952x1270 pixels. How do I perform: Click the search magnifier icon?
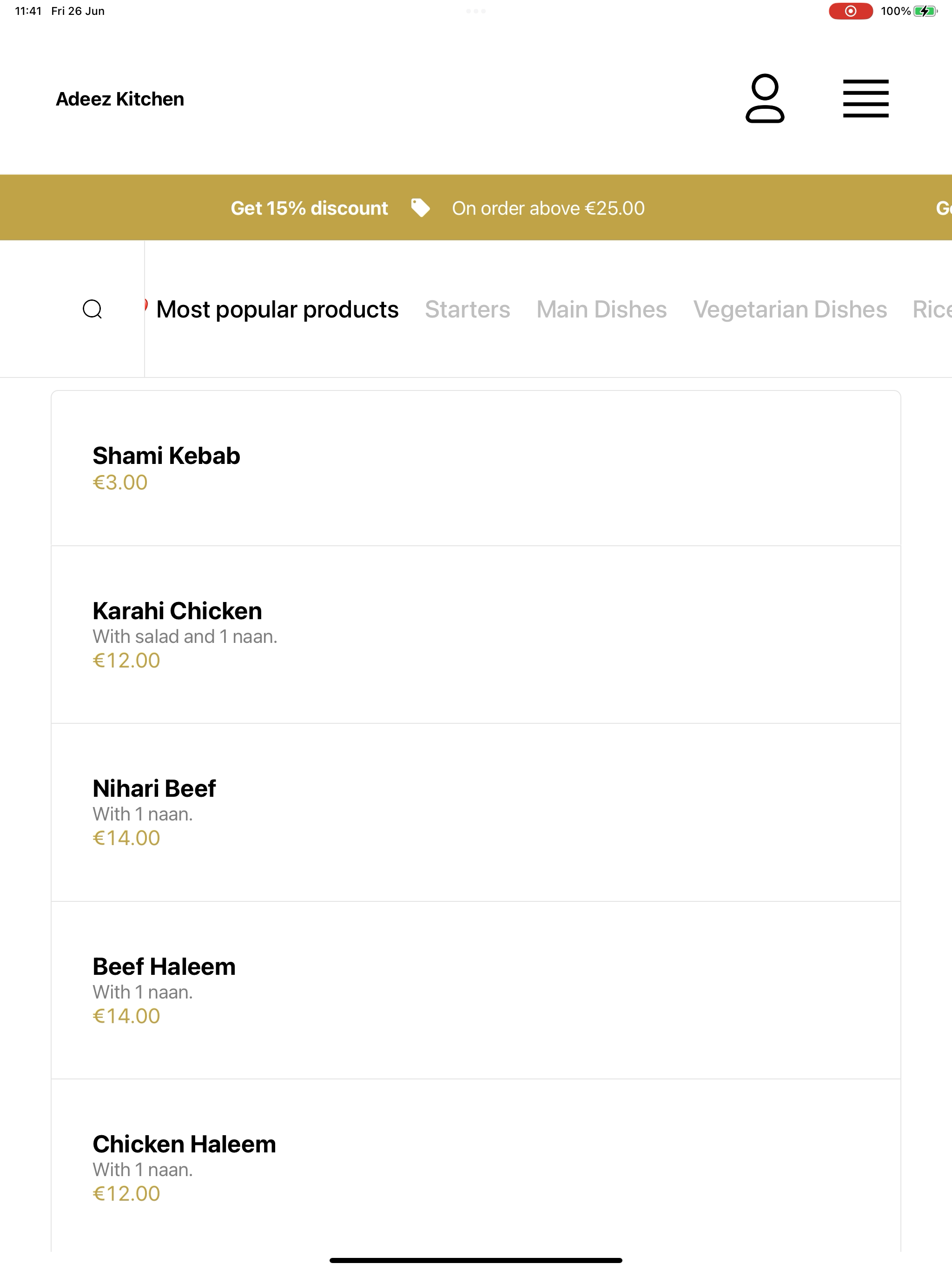(92, 309)
